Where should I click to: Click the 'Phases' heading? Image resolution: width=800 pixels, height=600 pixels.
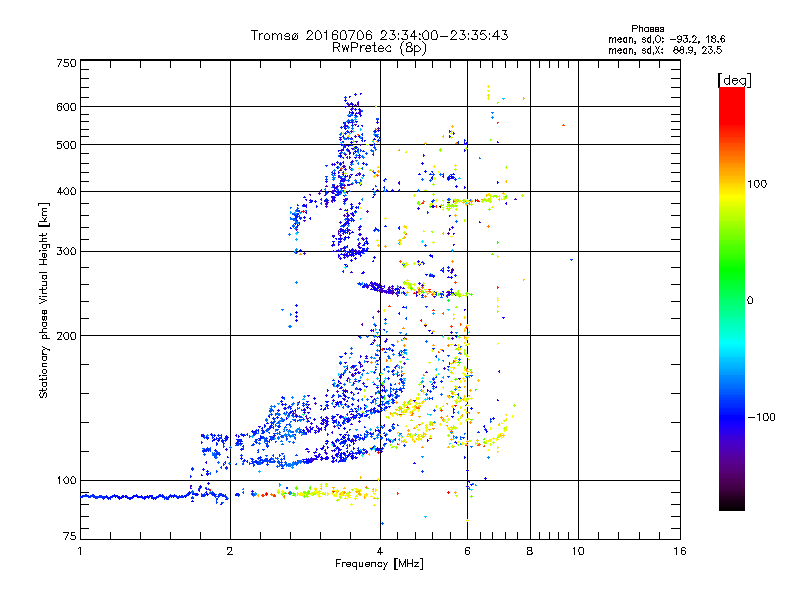pyautogui.click(x=647, y=29)
